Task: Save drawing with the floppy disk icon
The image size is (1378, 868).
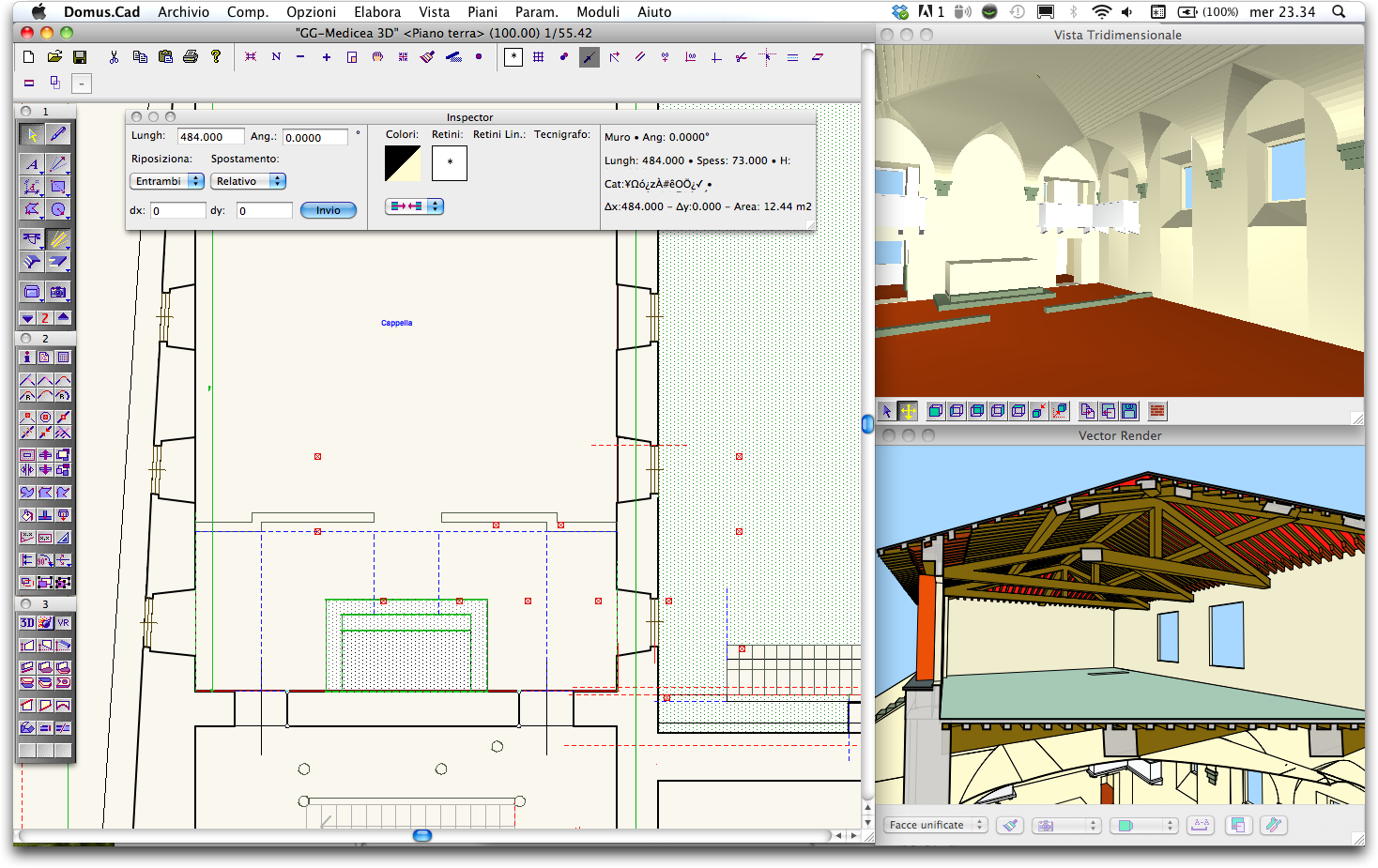Action: click(x=80, y=57)
